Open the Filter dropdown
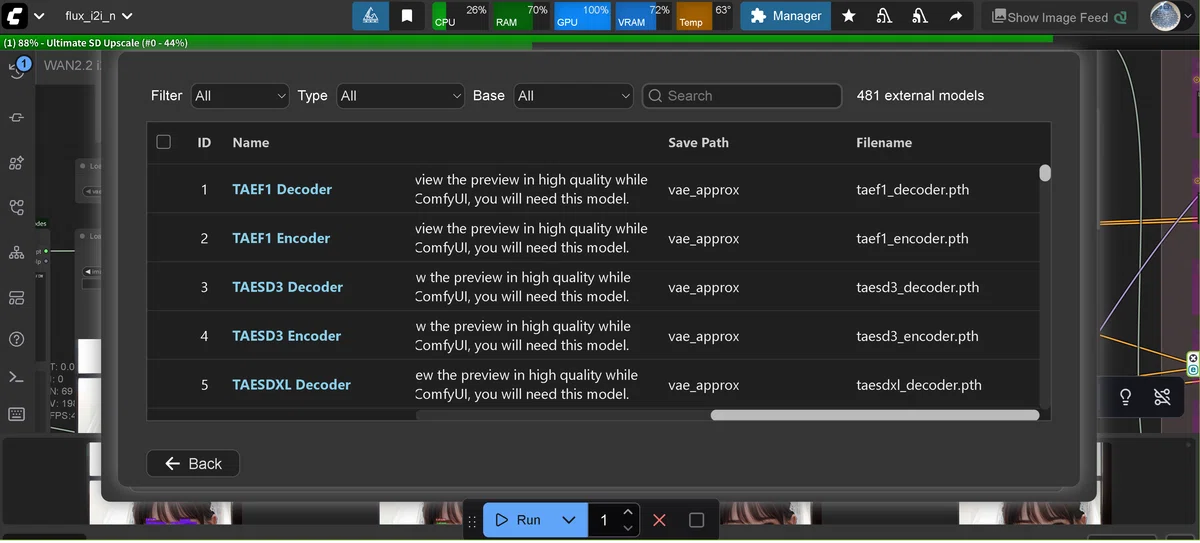Screen dimensions: 1200x543 pos(240,96)
